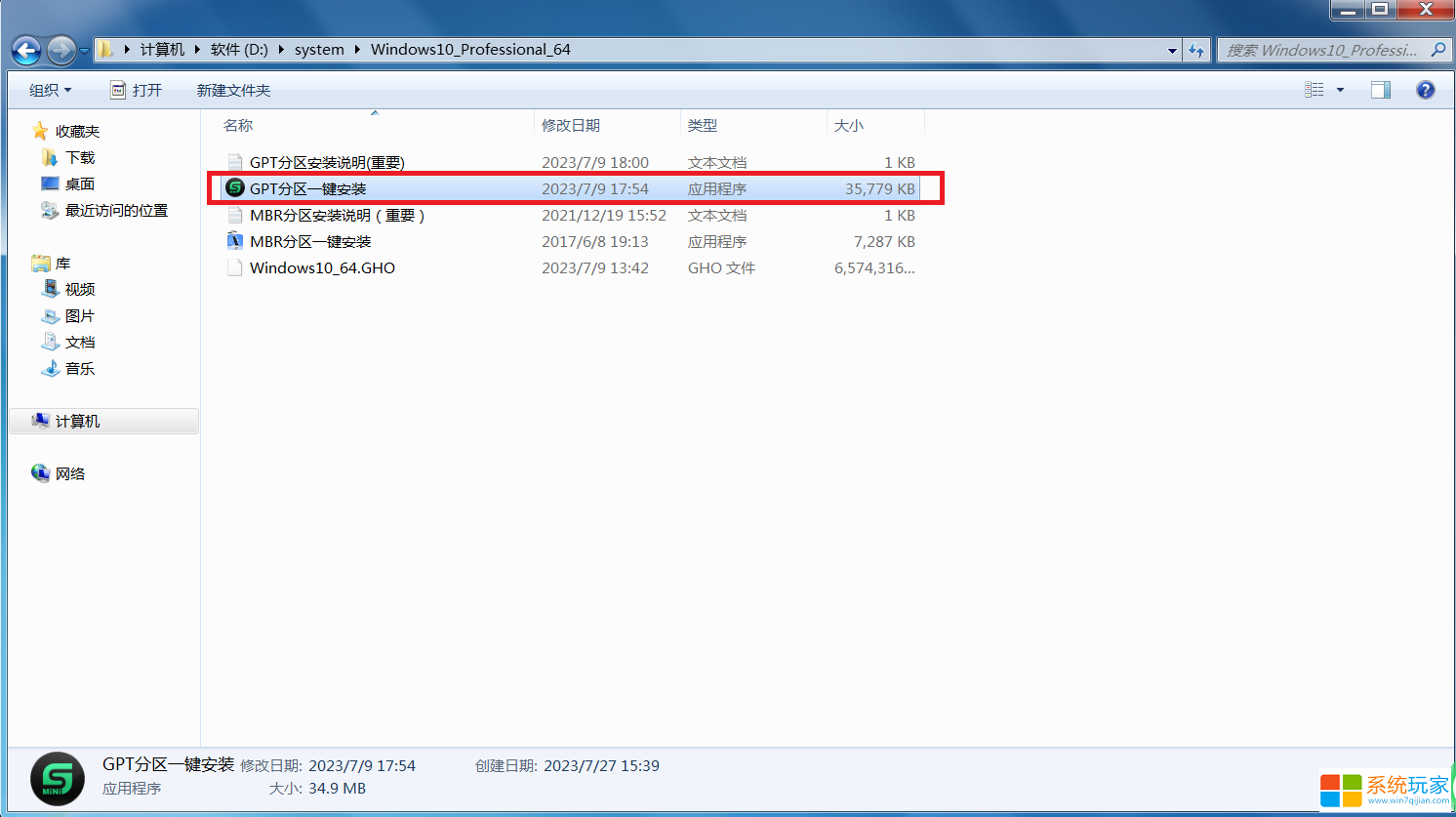Click the refresh button beside address bar
The width and height of the screenshot is (1456, 817).
1196,50
